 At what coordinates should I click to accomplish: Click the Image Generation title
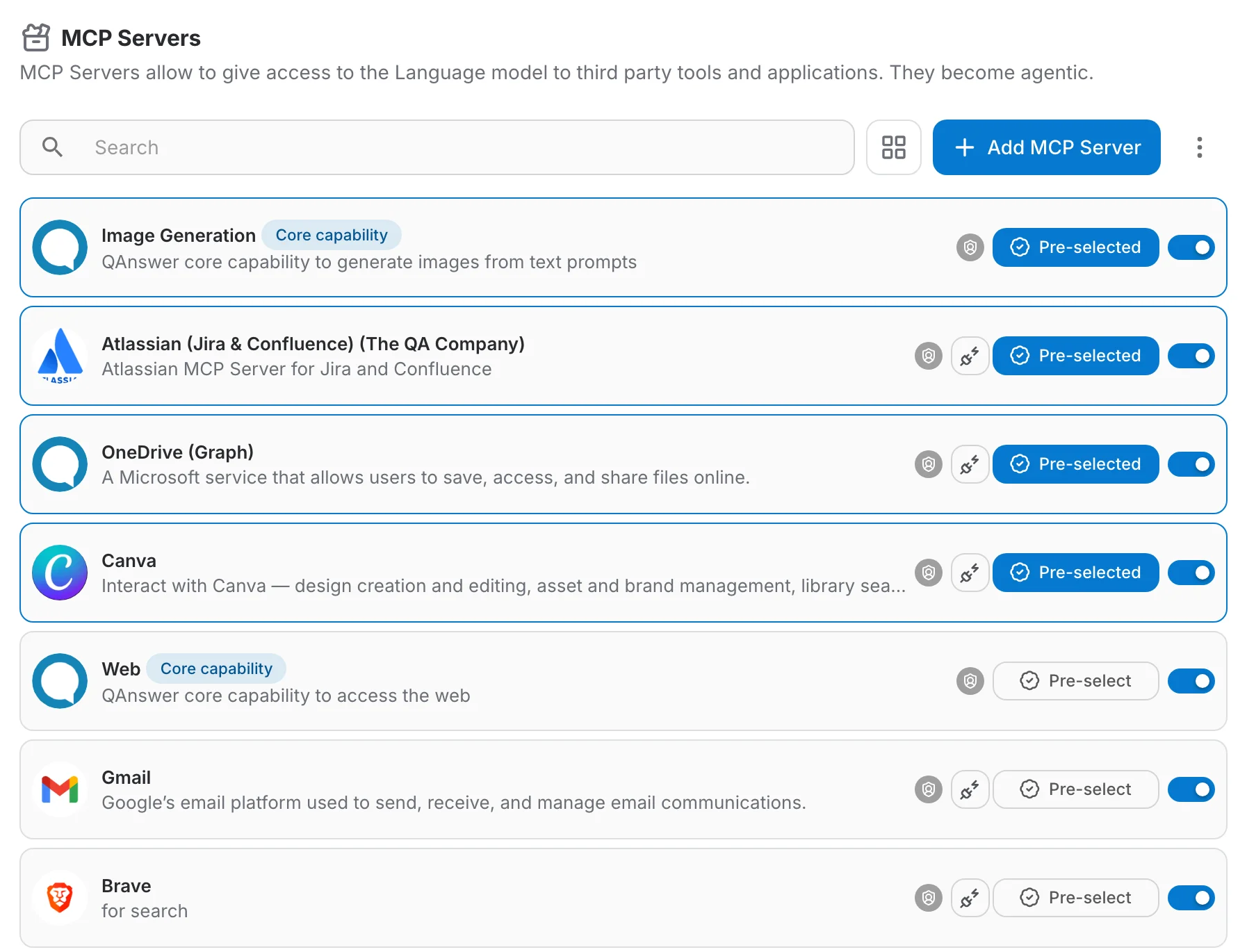tap(179, 236)
